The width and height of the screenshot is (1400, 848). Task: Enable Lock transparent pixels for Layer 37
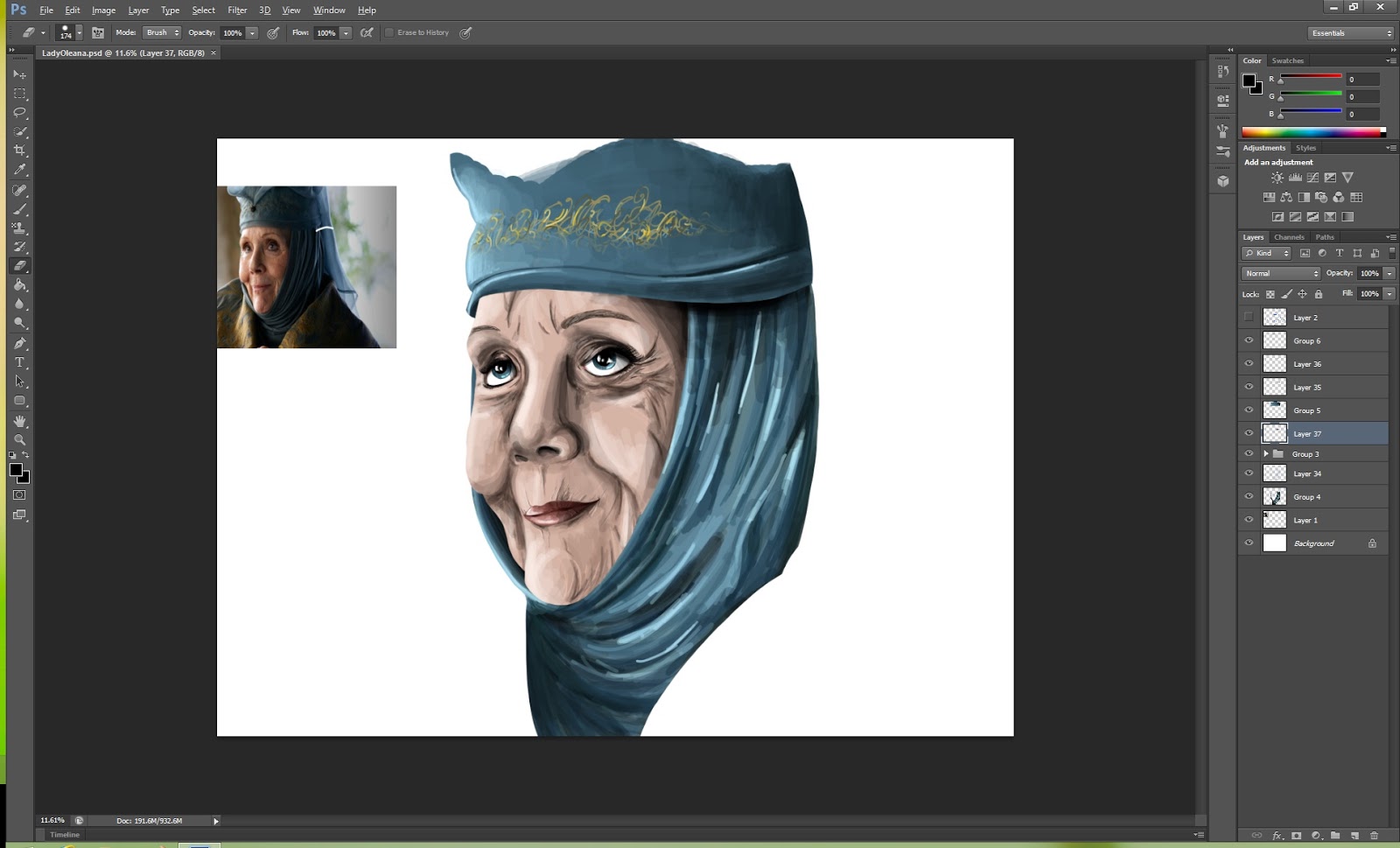[1270, 294]
